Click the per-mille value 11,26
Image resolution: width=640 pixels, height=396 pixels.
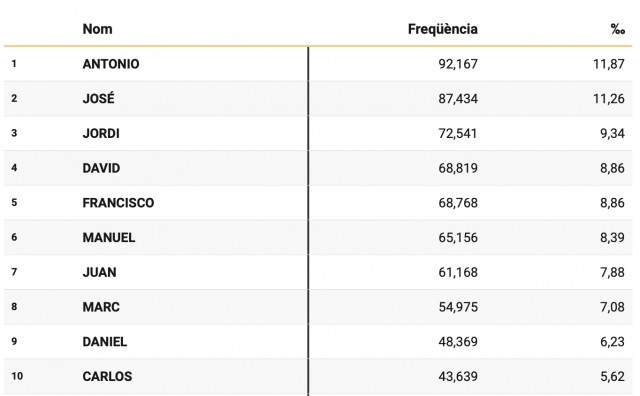(x=609, y=98)
